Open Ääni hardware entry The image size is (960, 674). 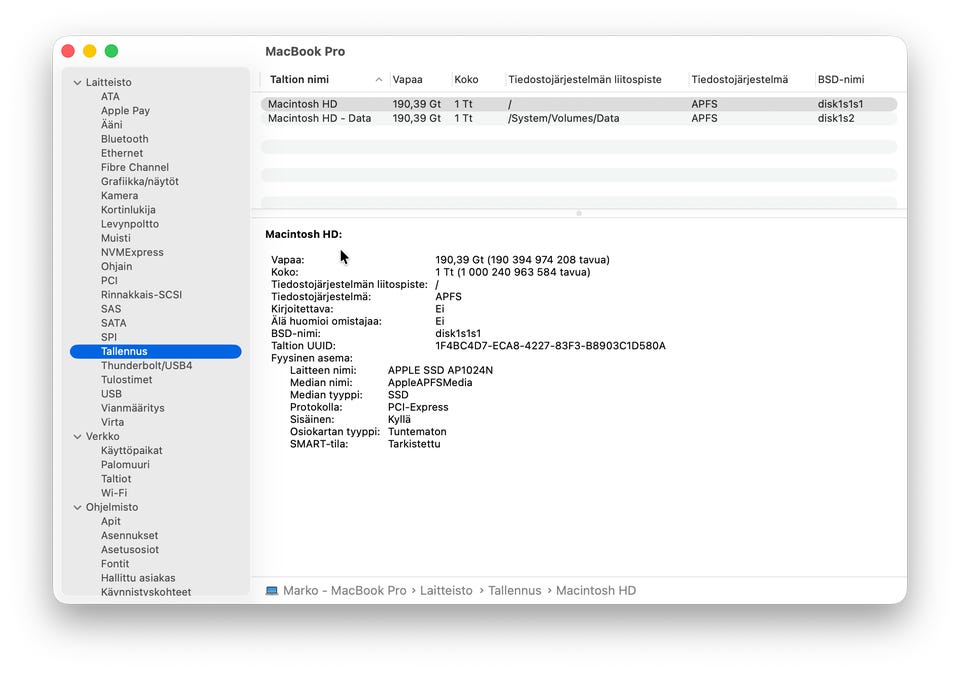(111, 125)
